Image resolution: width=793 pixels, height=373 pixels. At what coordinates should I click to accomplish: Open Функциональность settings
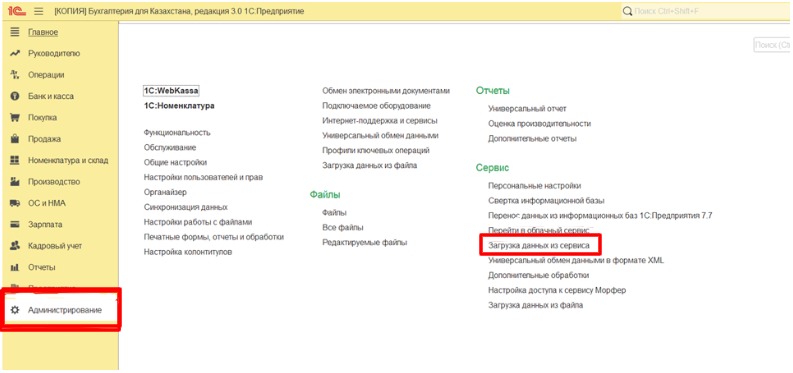pyautogui.click(x=177, y=132)
